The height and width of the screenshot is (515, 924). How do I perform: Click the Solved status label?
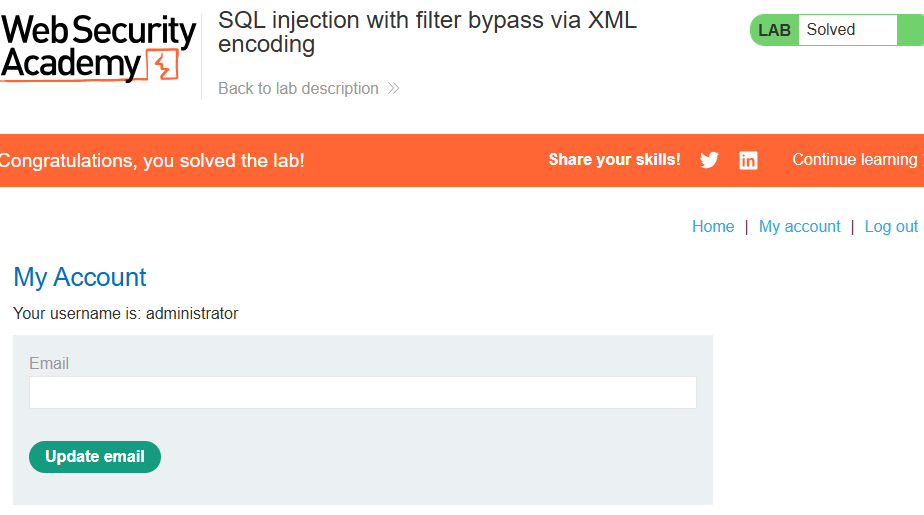point(830,29)
